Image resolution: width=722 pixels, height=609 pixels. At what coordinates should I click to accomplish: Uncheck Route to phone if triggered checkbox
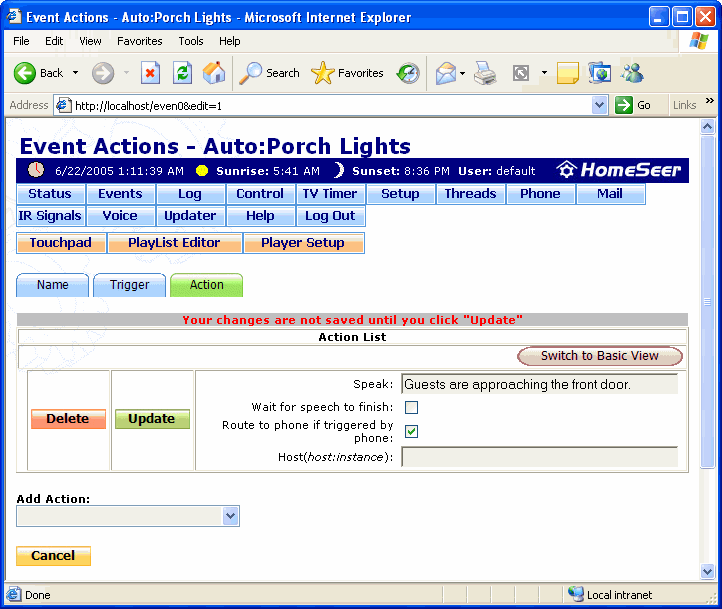[411, 431]
